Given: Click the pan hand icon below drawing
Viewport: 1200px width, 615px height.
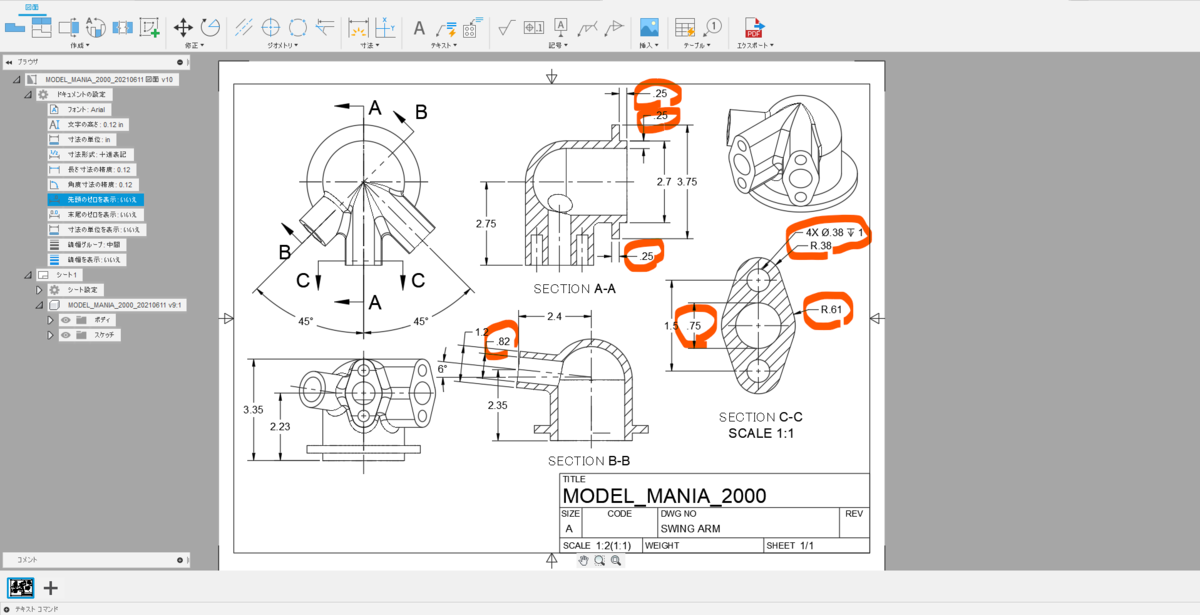Looking at the screenshot, I should [x=584, y=561].
